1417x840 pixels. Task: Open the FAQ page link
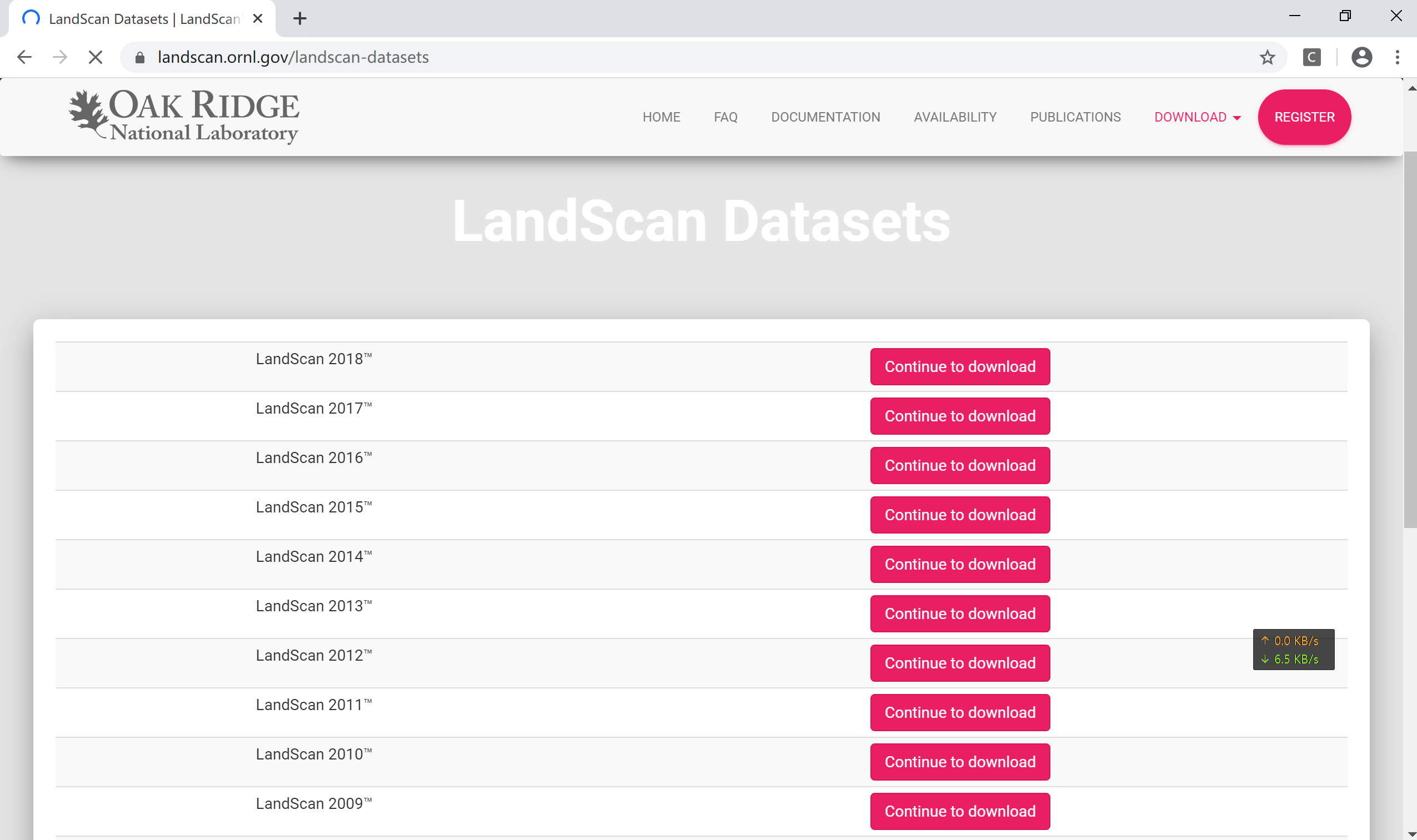(x=725, y=117)
